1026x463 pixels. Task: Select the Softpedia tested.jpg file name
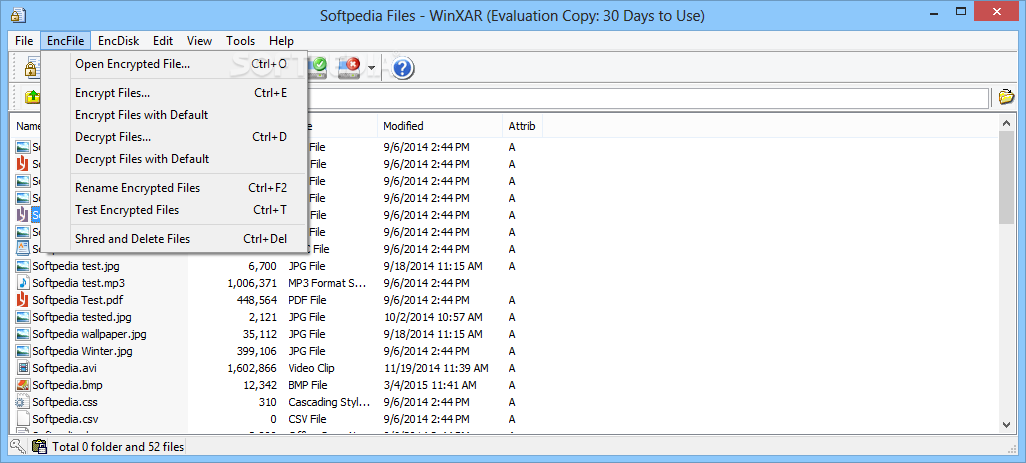tap(82, 317)
